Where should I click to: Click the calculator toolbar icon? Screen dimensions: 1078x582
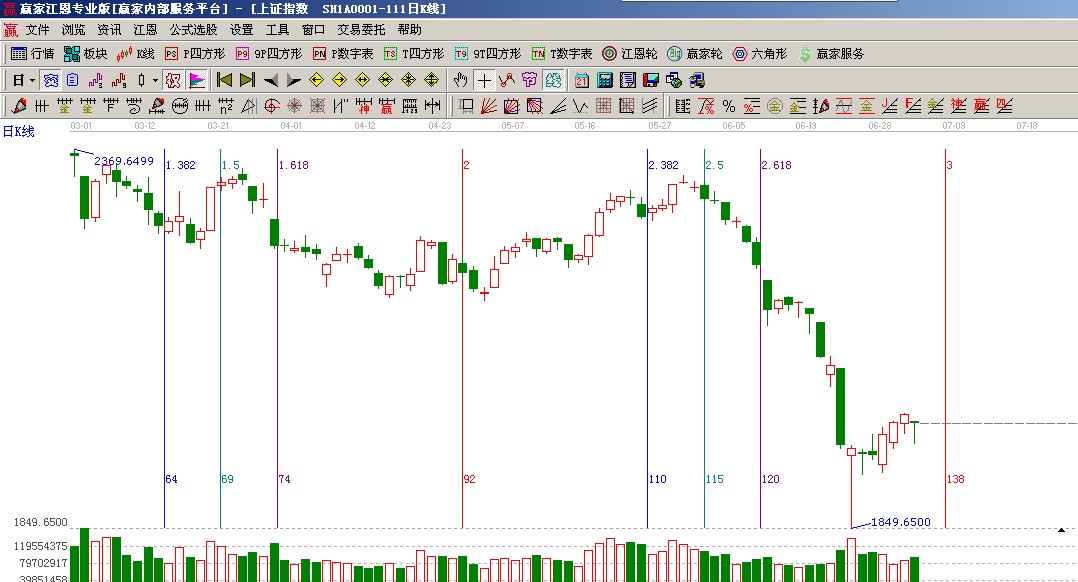(605, 80)
